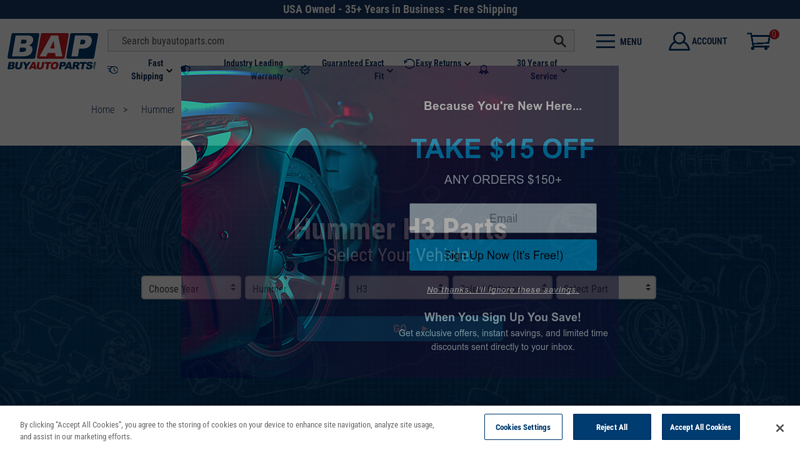Open the Account user icon
The width and height of the screenshot is (800, 450).
(x=679, y=41)
